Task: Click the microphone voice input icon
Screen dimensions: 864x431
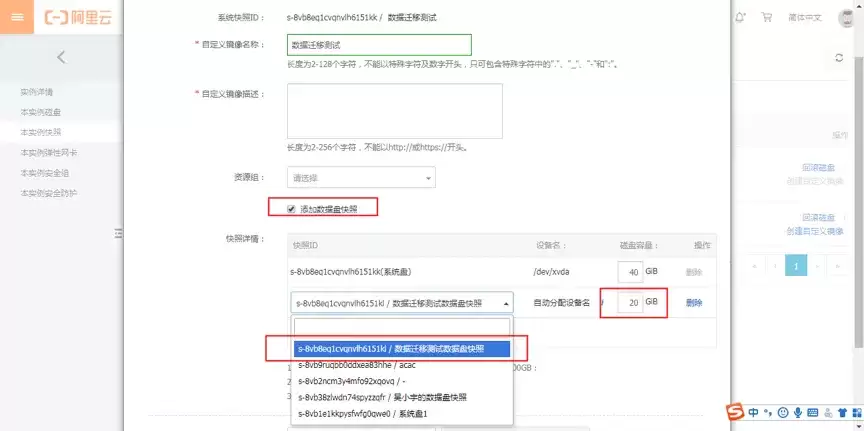Action: click(x=797, y=412)
